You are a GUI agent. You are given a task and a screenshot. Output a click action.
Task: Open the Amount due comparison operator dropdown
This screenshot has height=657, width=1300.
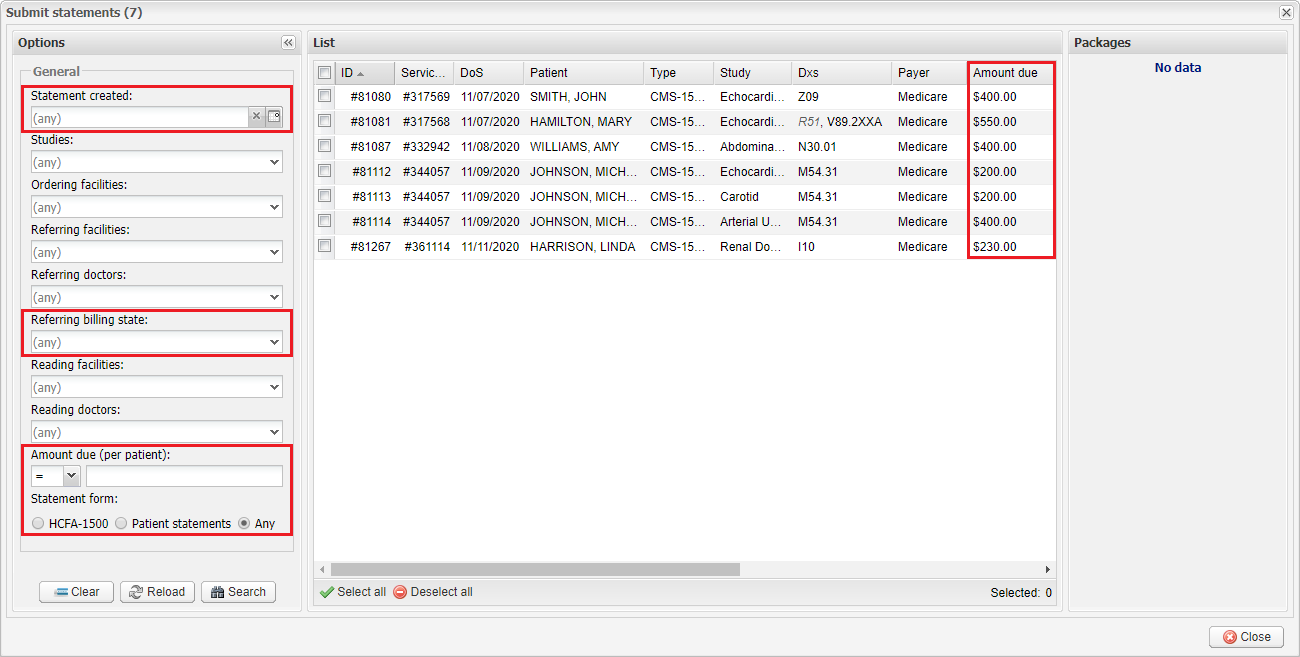tap(71, 476)
